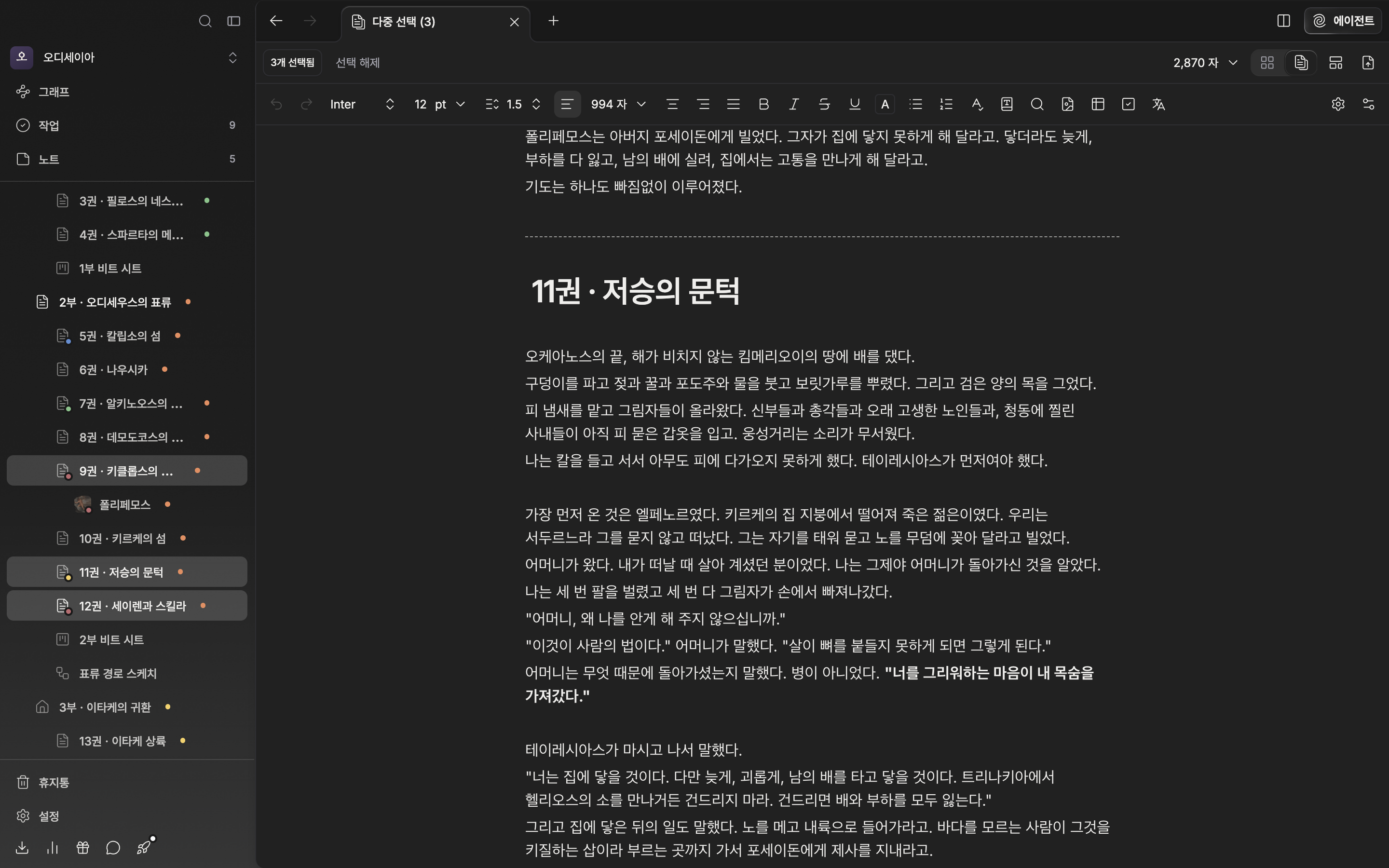Viewport: 1389px width, 868px height.
Task: Toggle bold formatting
Action: (763, 104)
